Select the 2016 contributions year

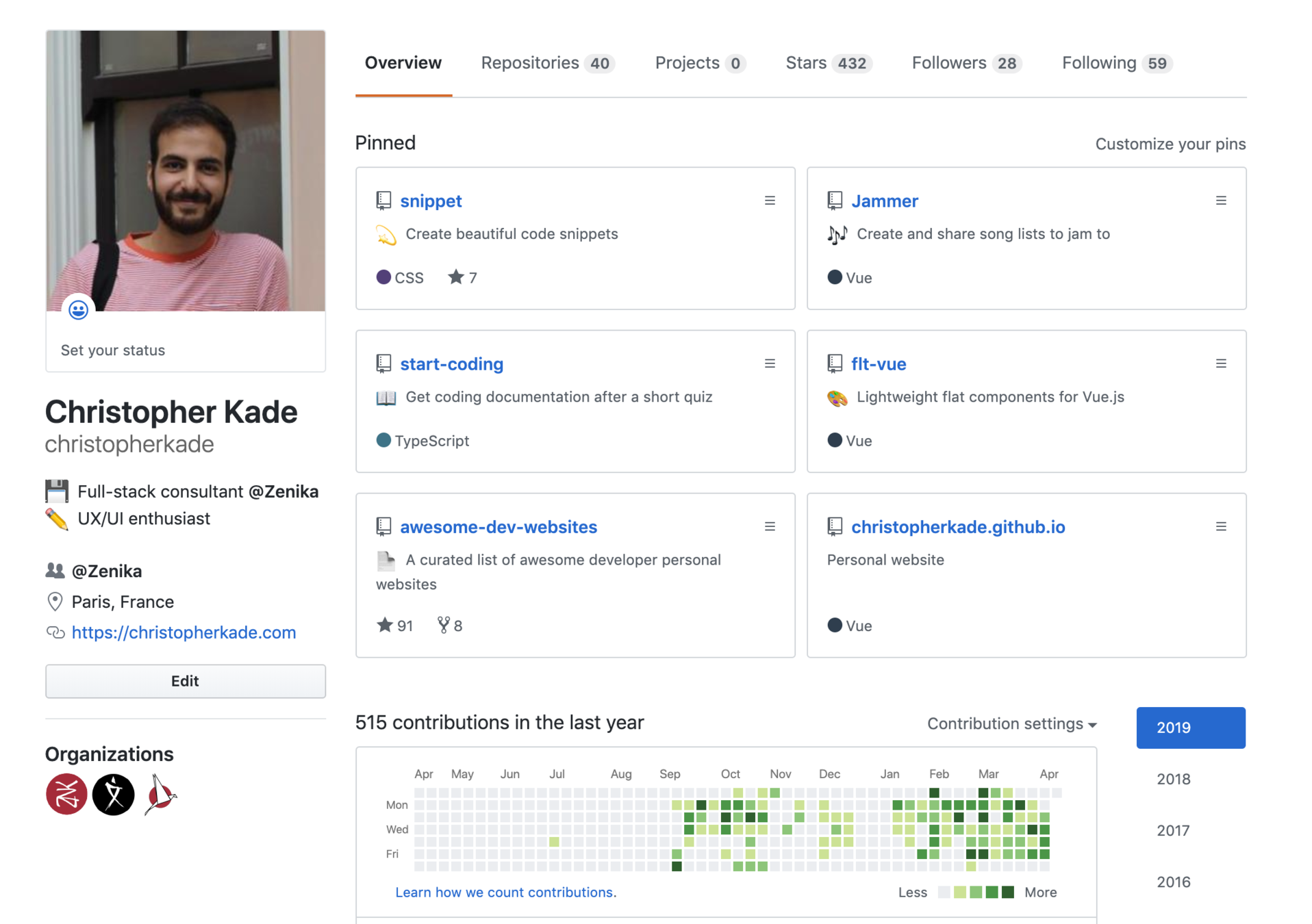coord(1173,882)
